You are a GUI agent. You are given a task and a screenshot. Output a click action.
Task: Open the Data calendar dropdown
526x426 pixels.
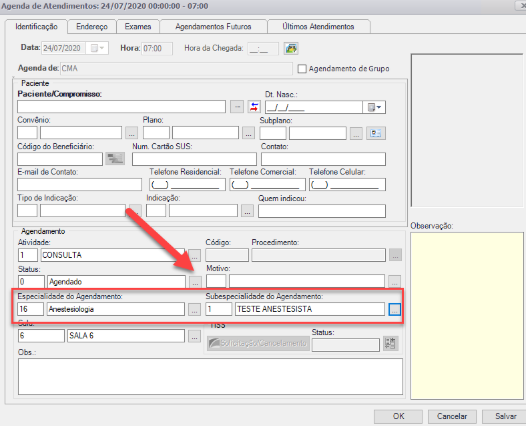[x=97, y=48]
